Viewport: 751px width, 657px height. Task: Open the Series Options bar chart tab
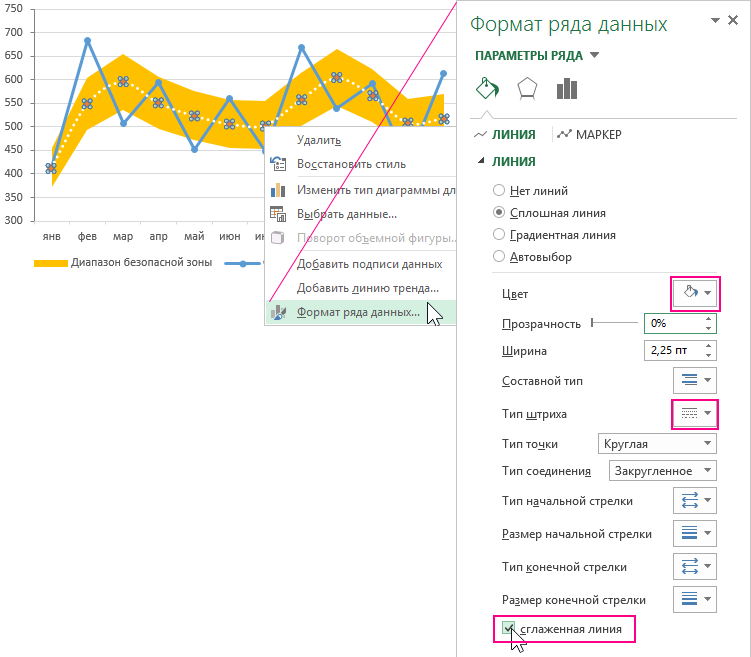[567, 89]
